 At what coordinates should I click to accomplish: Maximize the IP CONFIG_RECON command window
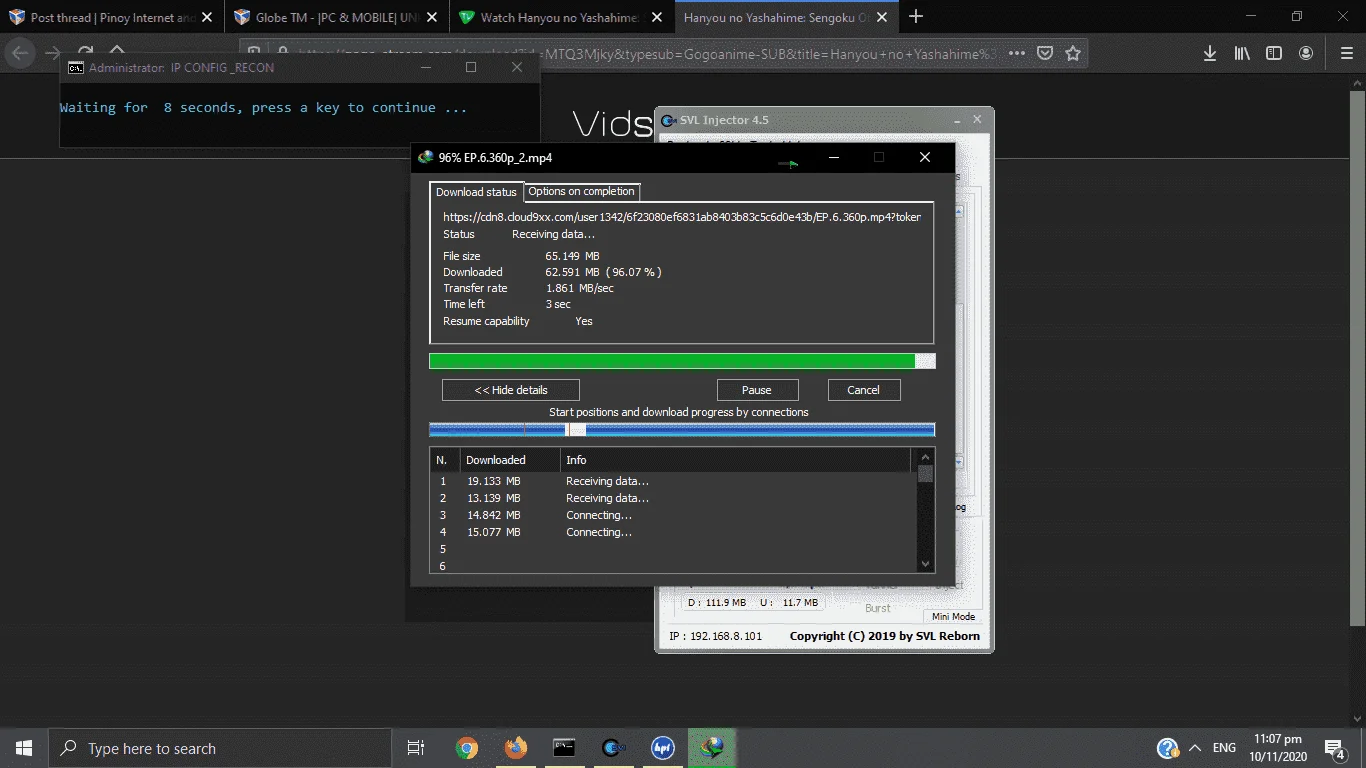[x=471, y=67]
